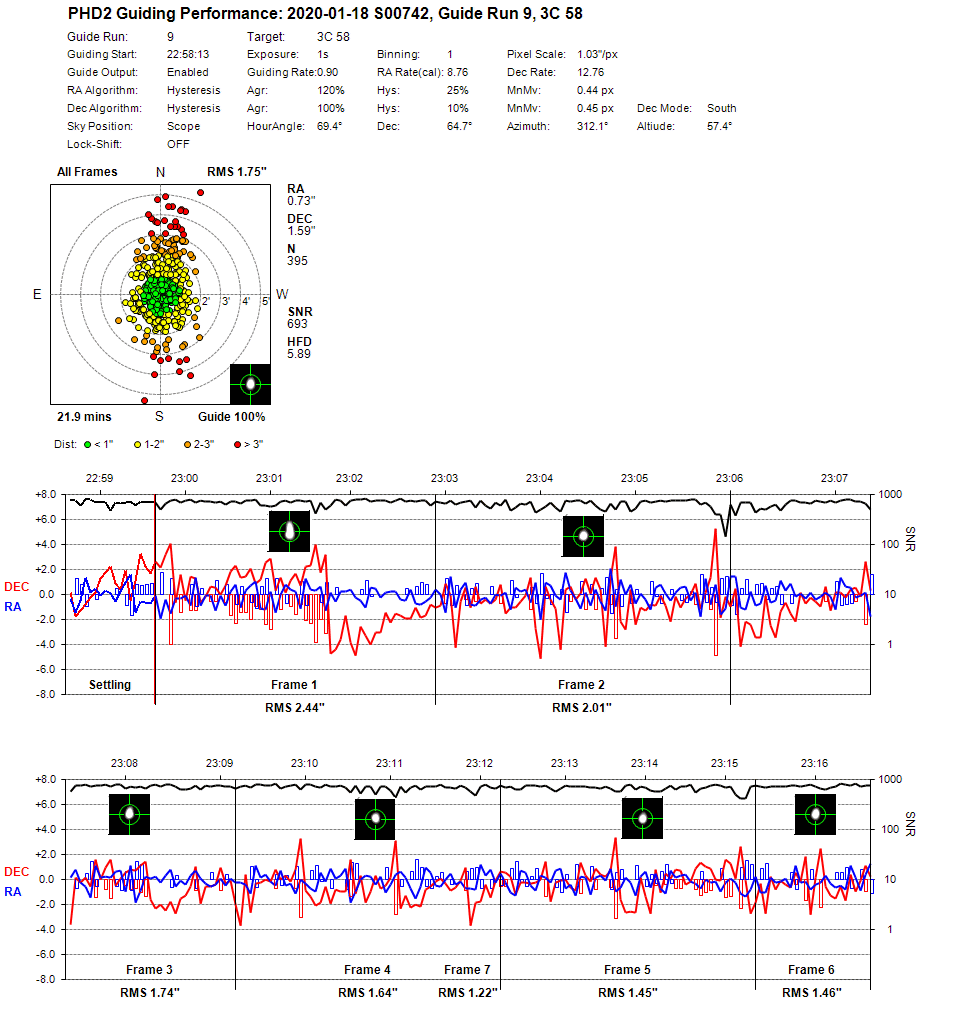The width and height of the screenshot is (958, 1028).
Task: Select the Lock-Shift value 'OFF'
Action: pos(178,144)
